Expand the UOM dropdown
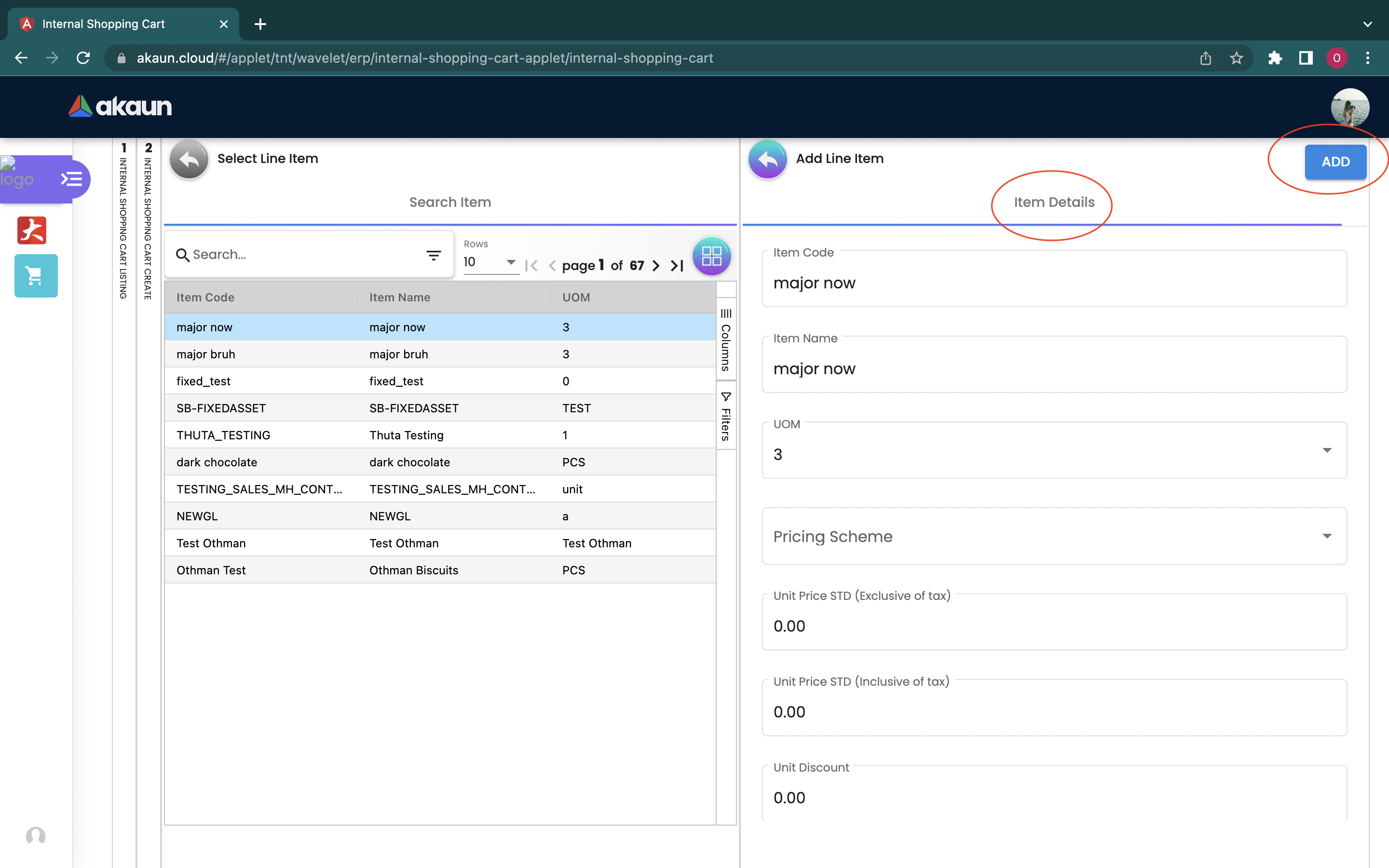This screenshot has height=868, width=1389. click(x=1326, y=451)
